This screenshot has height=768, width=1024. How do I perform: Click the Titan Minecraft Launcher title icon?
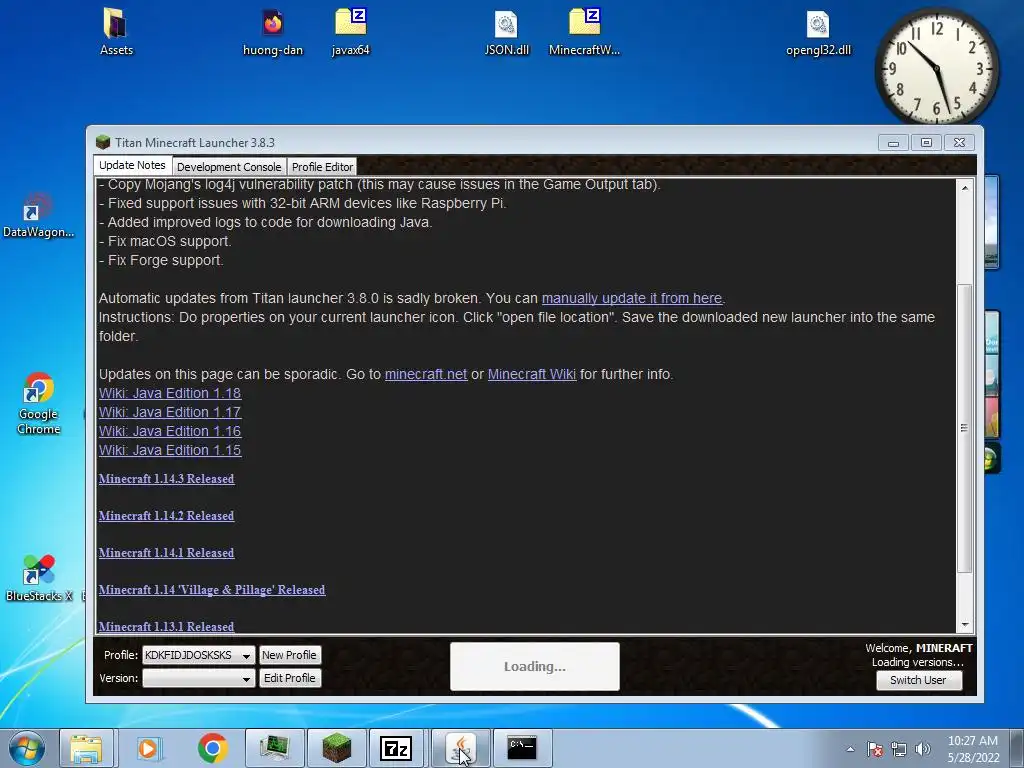click(103, 142)
